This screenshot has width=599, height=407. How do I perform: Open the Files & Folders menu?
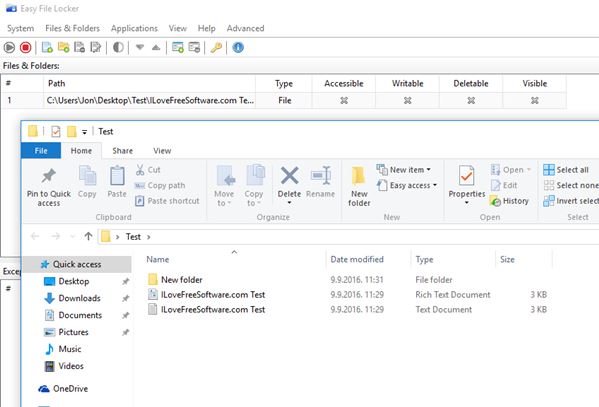[x=73, y=28]
